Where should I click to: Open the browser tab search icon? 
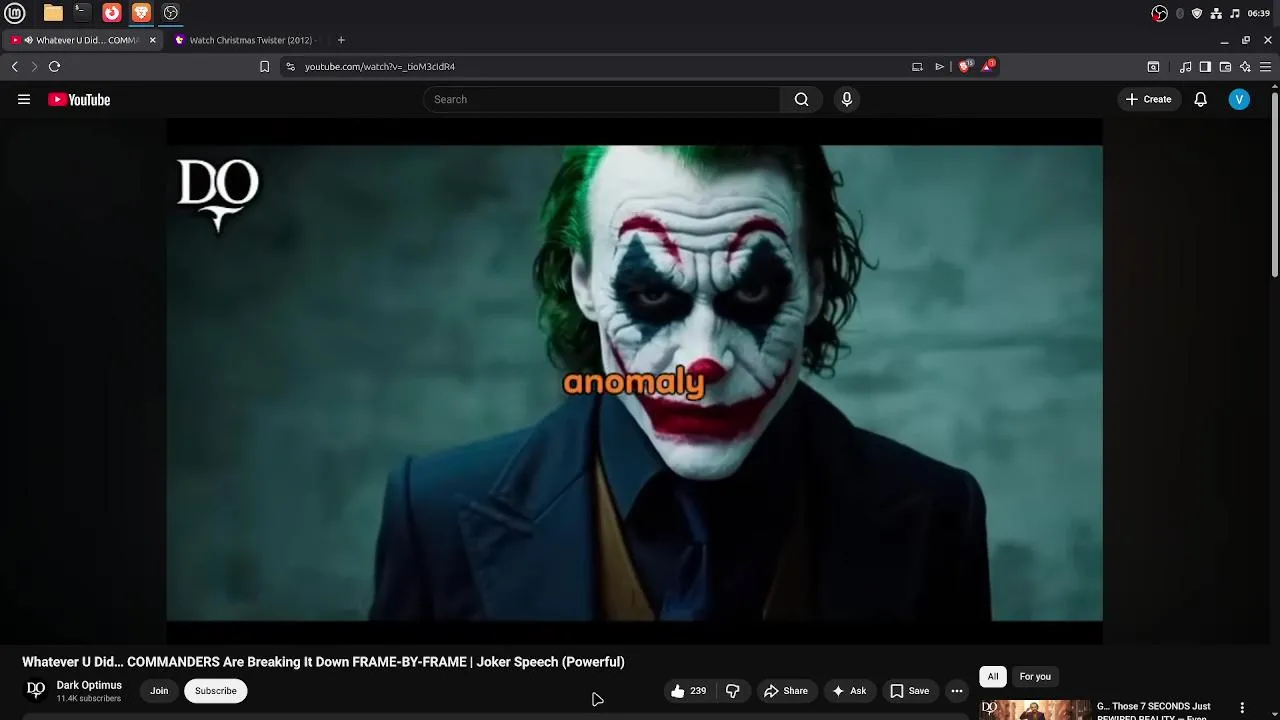1153,67
